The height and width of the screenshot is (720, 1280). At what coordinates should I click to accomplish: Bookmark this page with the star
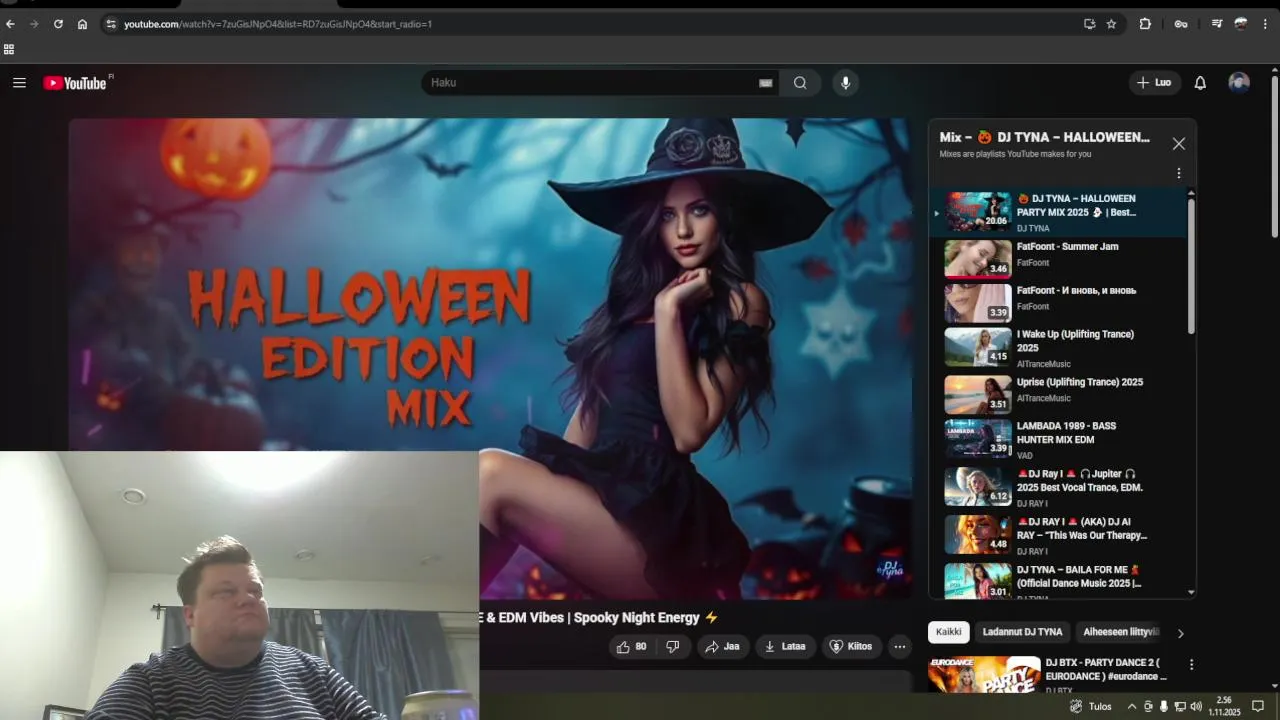click(x=1111, y=24)
